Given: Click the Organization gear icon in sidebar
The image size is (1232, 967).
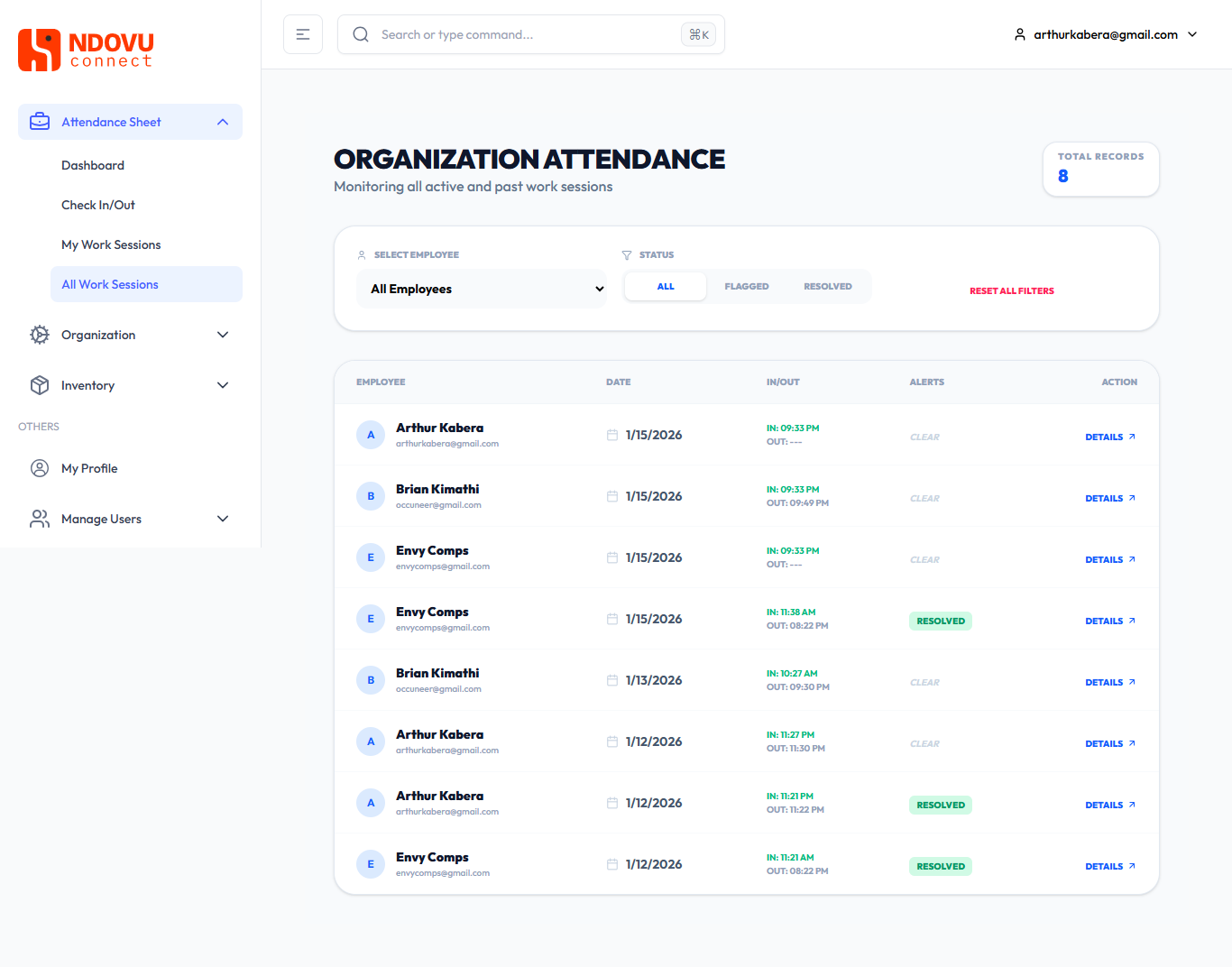Looking at the screenshot, I should click(x=40, y=335).
